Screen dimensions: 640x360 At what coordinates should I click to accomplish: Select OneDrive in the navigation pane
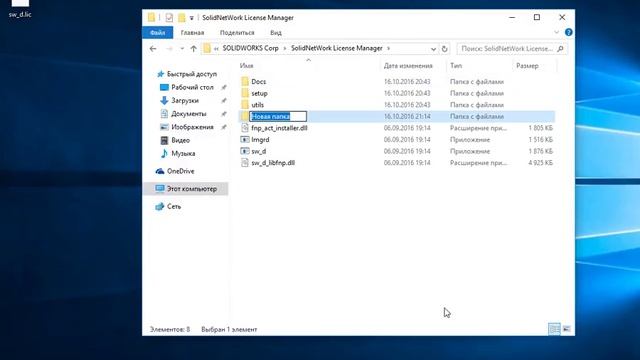click(x=180, y=171)
